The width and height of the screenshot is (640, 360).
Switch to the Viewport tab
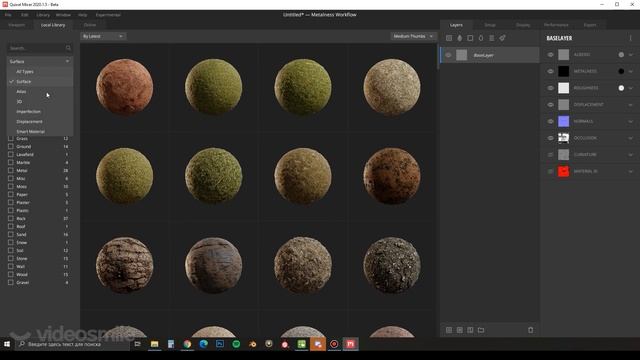click(17, 25)
